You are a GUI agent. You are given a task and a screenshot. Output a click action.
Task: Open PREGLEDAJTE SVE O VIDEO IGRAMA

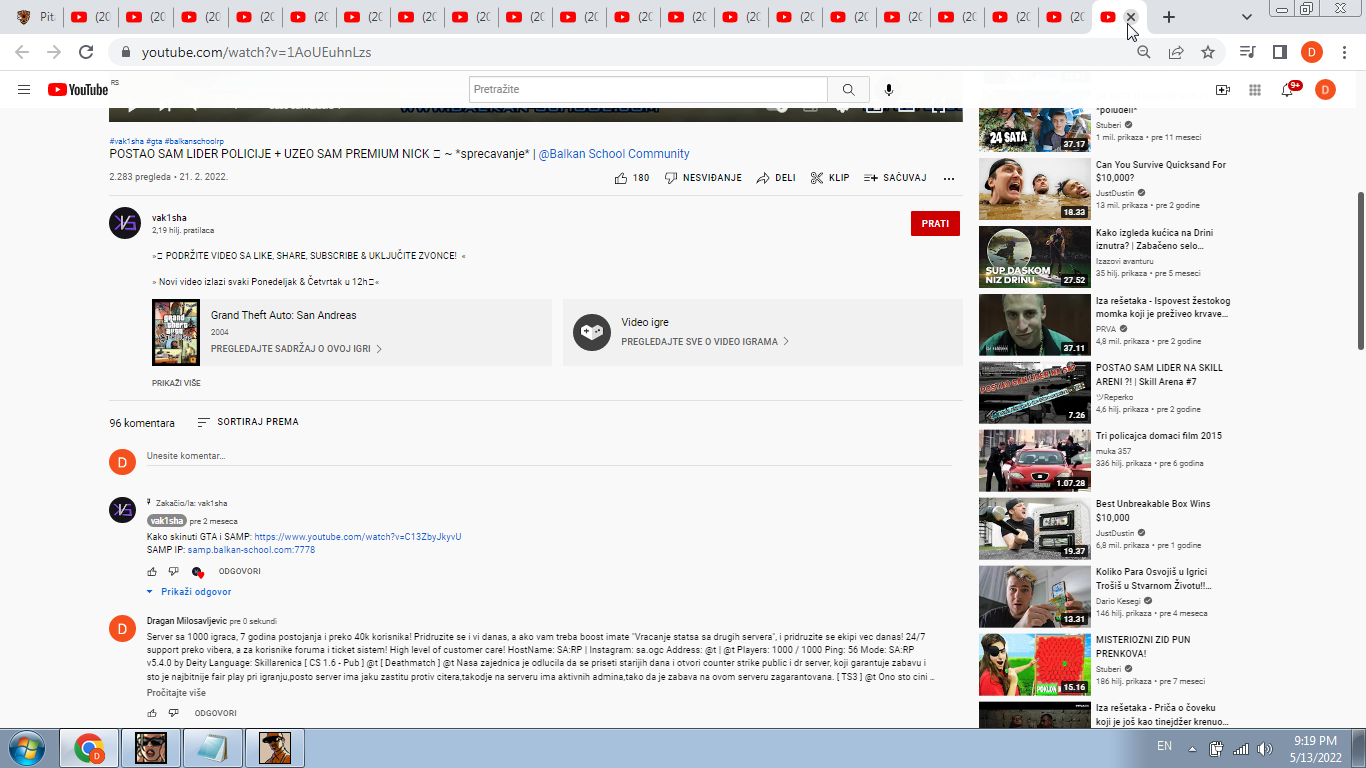tap(705, 341)
